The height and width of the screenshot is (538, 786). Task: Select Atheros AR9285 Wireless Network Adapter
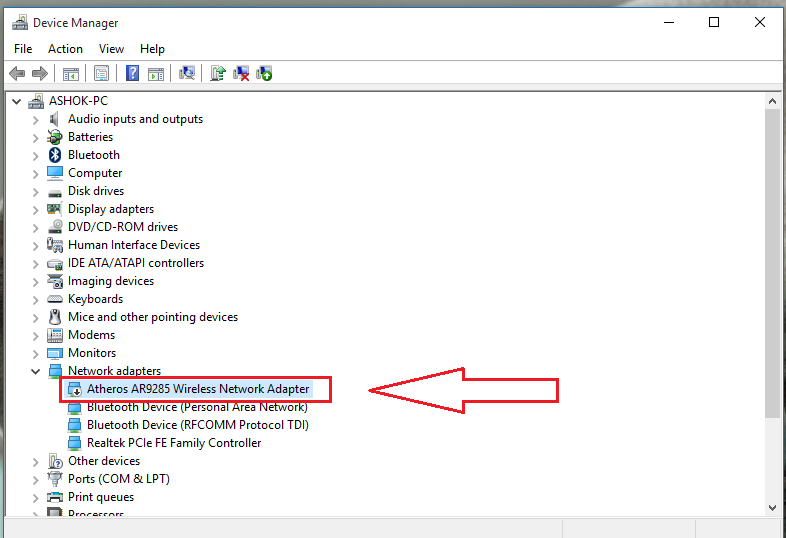tap(197, 389)
